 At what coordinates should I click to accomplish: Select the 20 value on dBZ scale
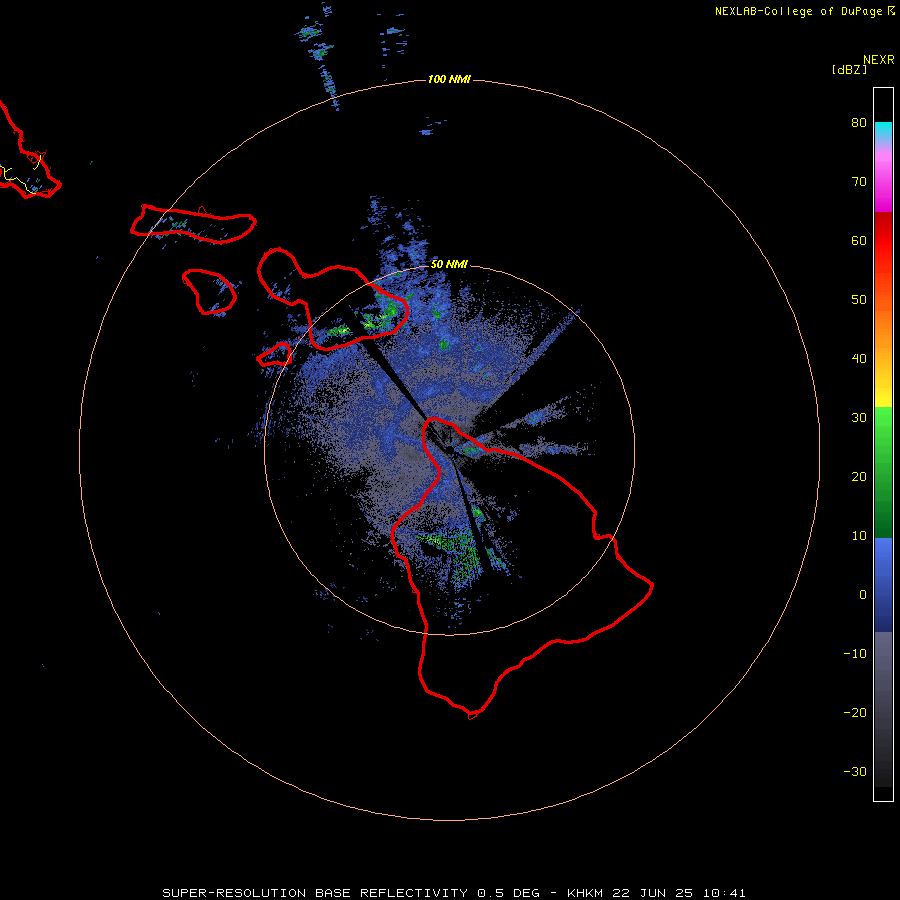(x=859, y=477)
